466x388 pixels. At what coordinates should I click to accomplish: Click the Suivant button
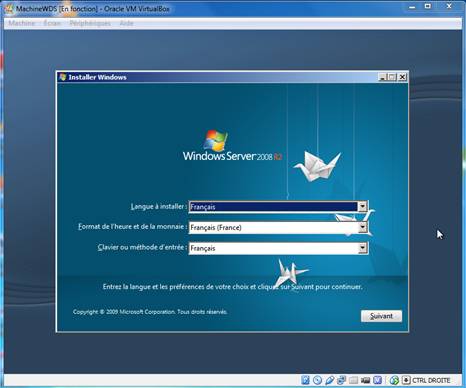tap(381, 316)
